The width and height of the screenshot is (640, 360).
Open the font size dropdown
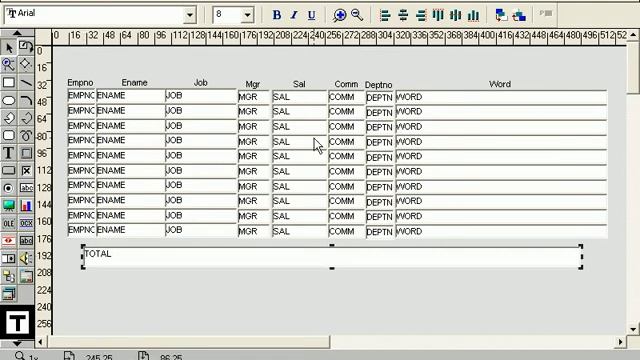coord(247,16)
